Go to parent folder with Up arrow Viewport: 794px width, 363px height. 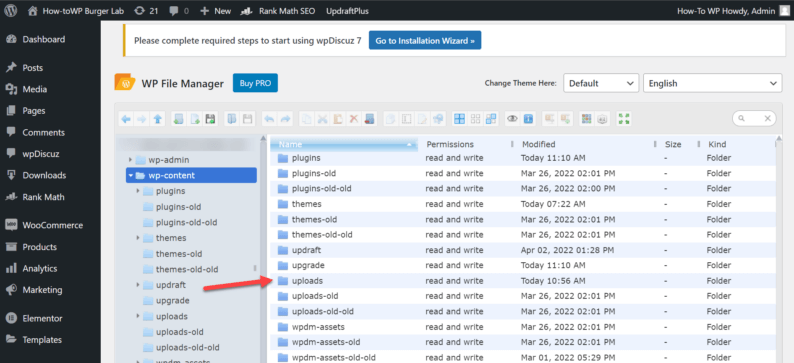pos(157,119)
